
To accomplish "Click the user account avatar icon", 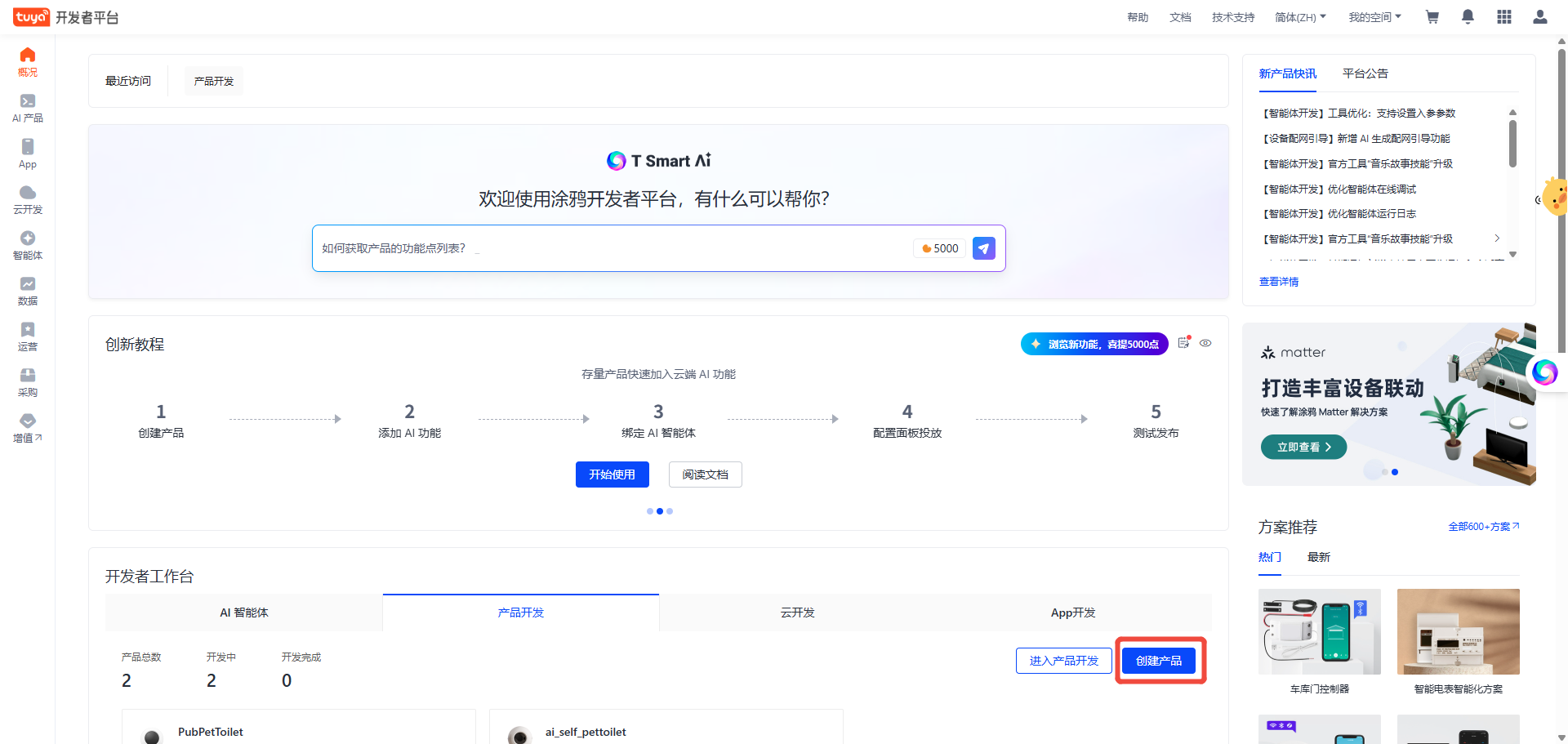I will (1539, 17).
